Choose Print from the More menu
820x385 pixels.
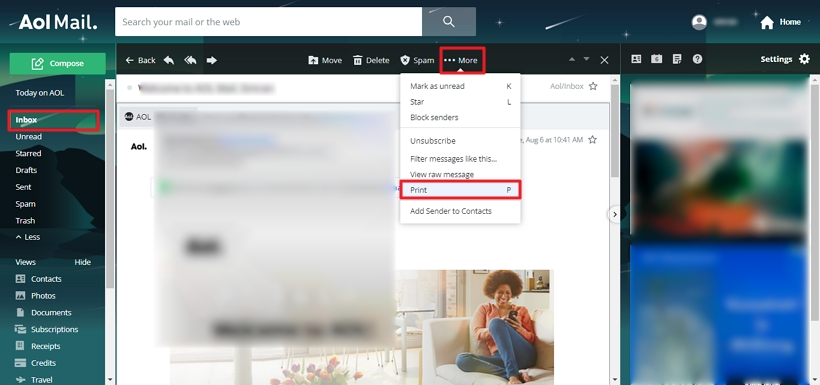point(460,190)
